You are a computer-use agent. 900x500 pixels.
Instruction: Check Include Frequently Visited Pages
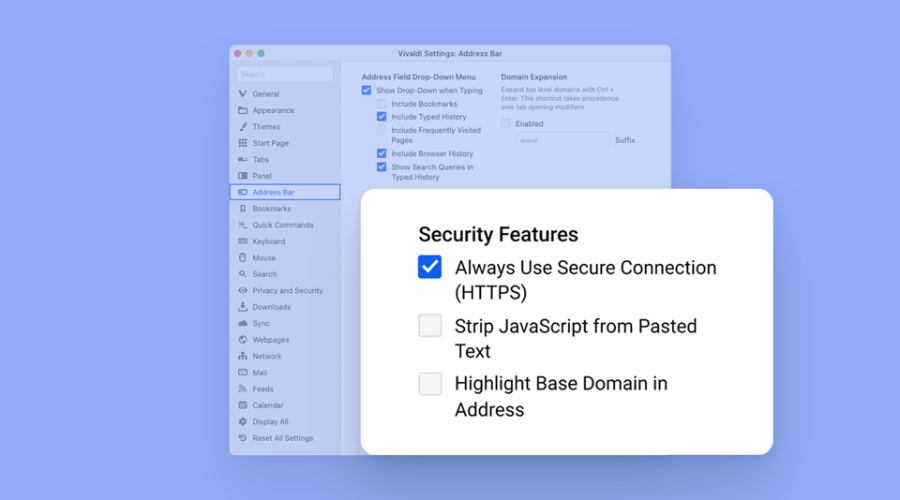click(x=382, y=130)
